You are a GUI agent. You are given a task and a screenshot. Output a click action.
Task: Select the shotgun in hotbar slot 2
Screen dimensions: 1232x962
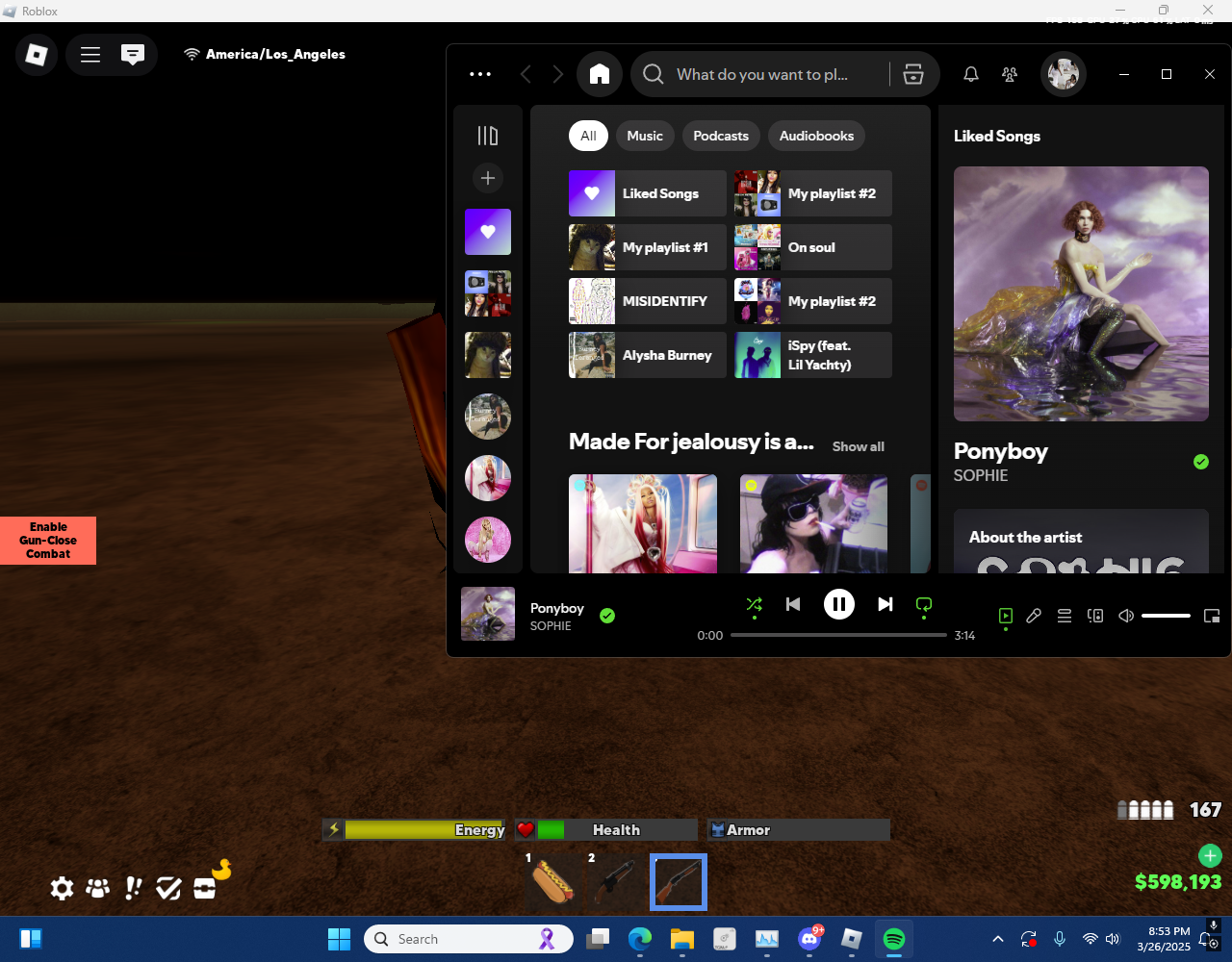615,882
